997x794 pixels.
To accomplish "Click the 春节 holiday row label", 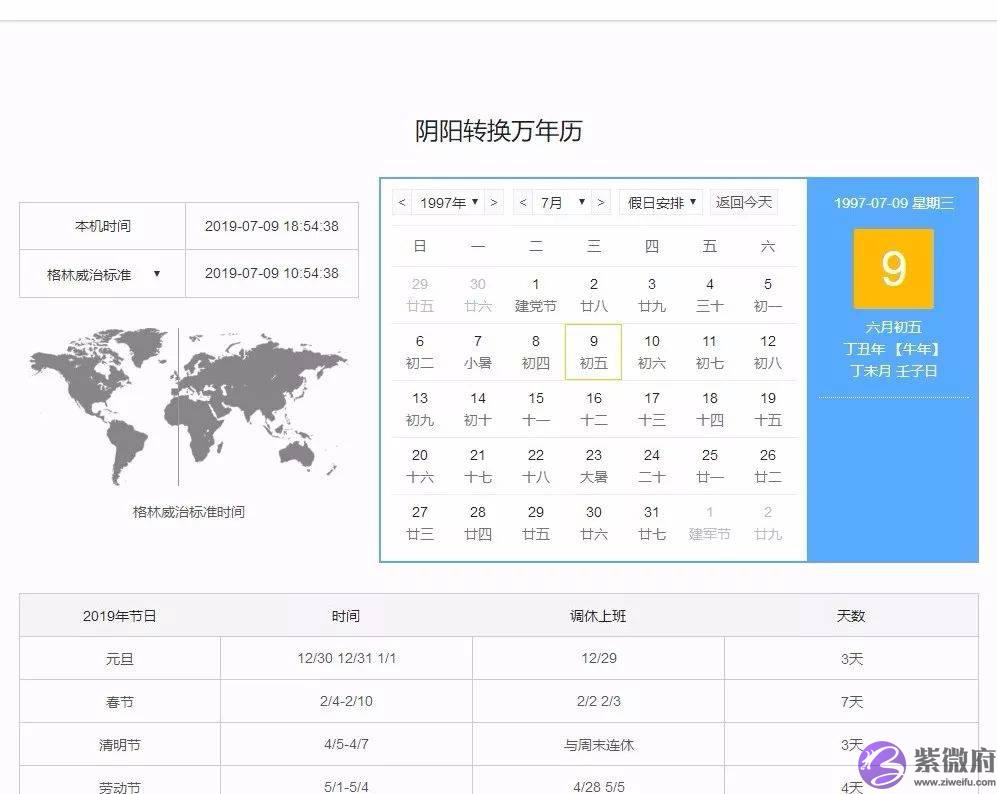I will tap(120, 702).
